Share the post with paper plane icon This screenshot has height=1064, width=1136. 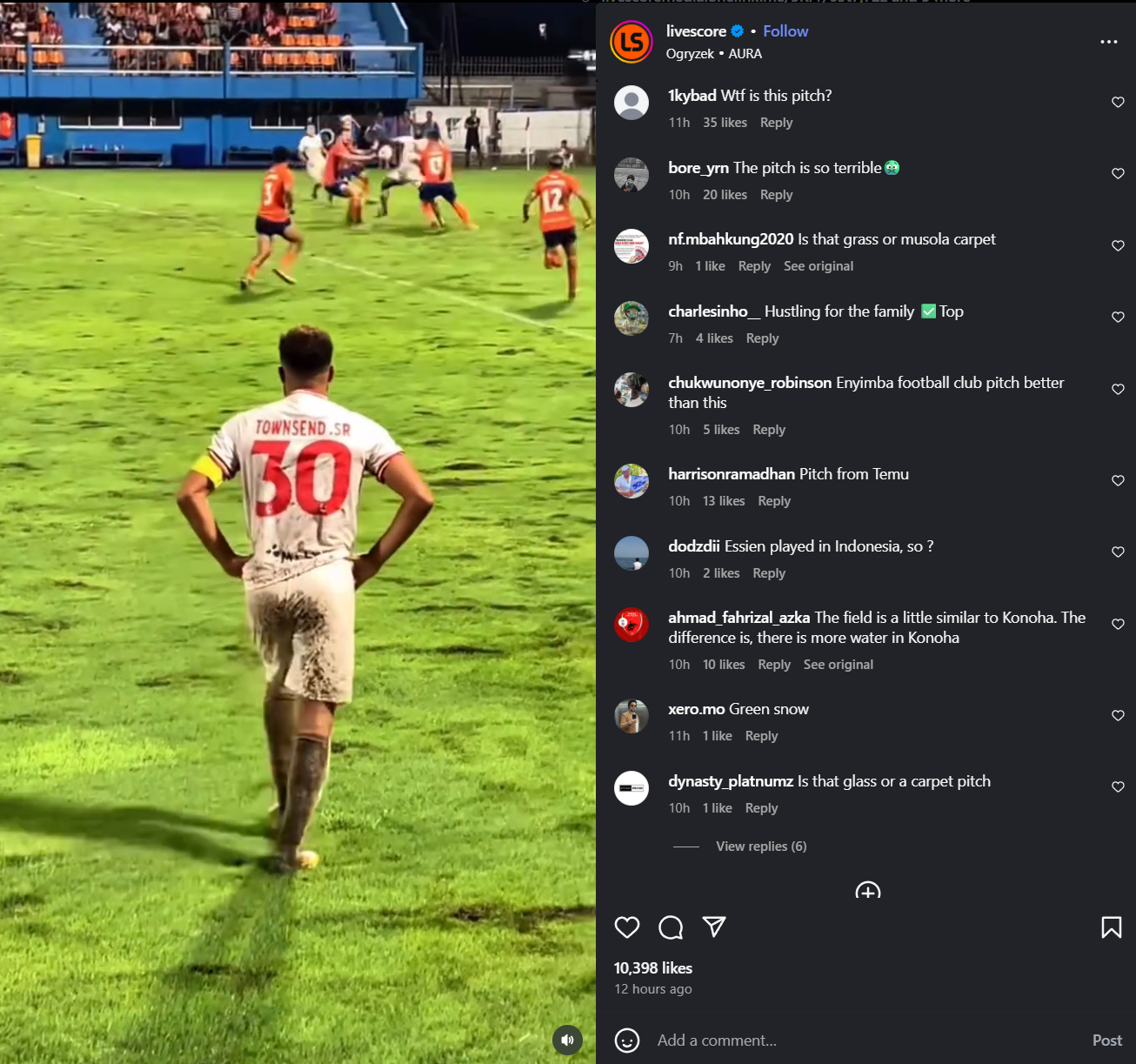[714, 927]
